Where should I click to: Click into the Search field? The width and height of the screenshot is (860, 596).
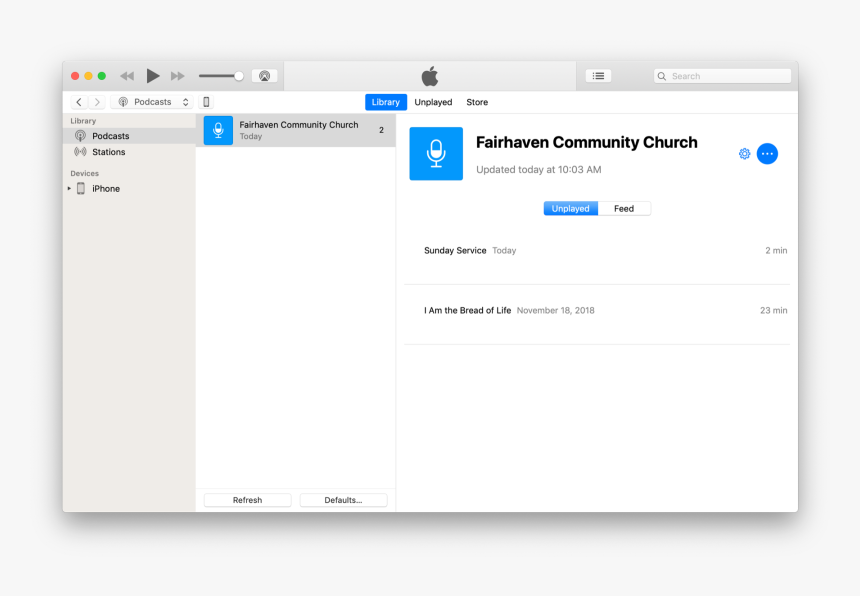[722, 76]
